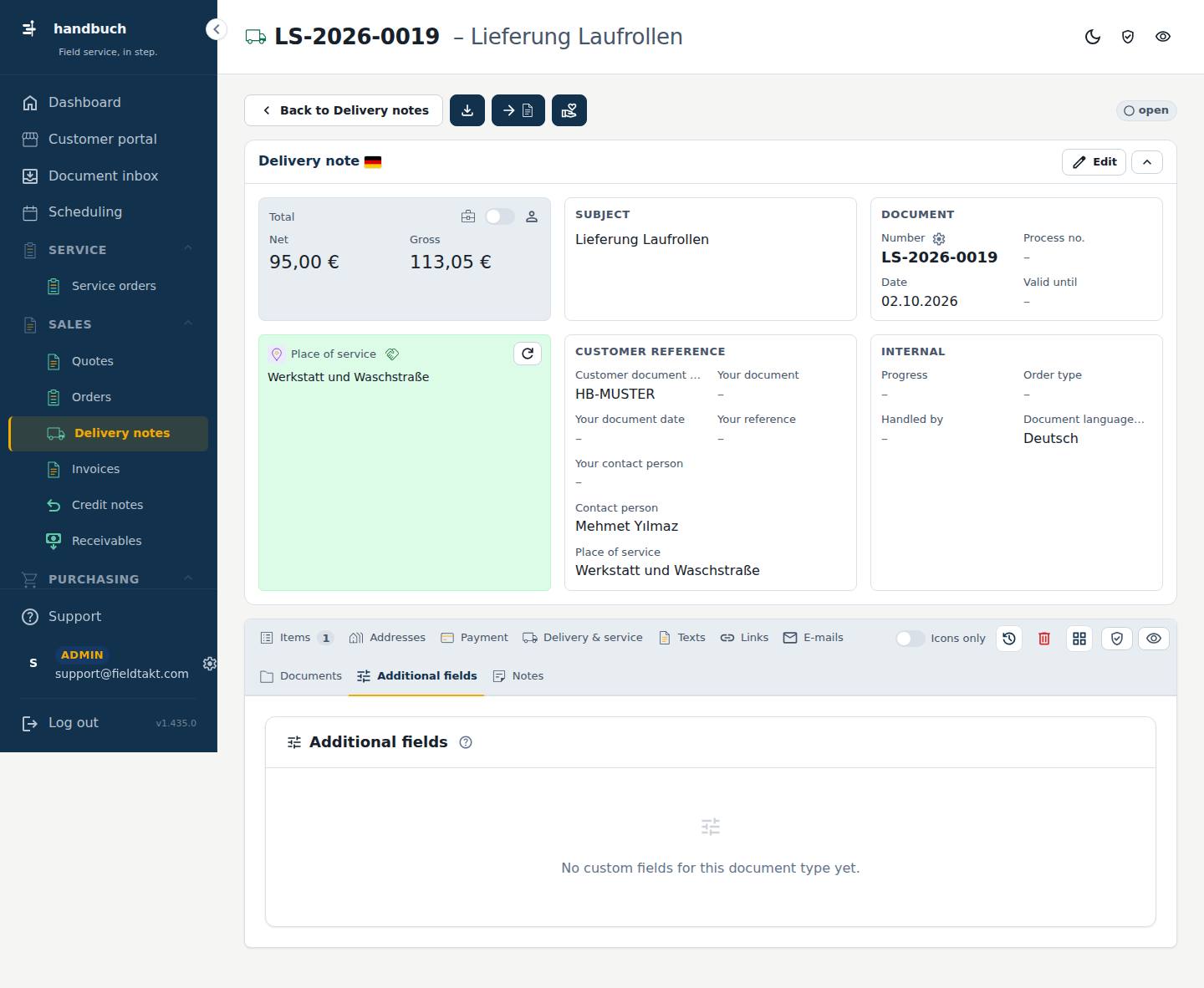Open document number settings gear
This screenshot has height=988, width=1204.
[x=939, y=238]
